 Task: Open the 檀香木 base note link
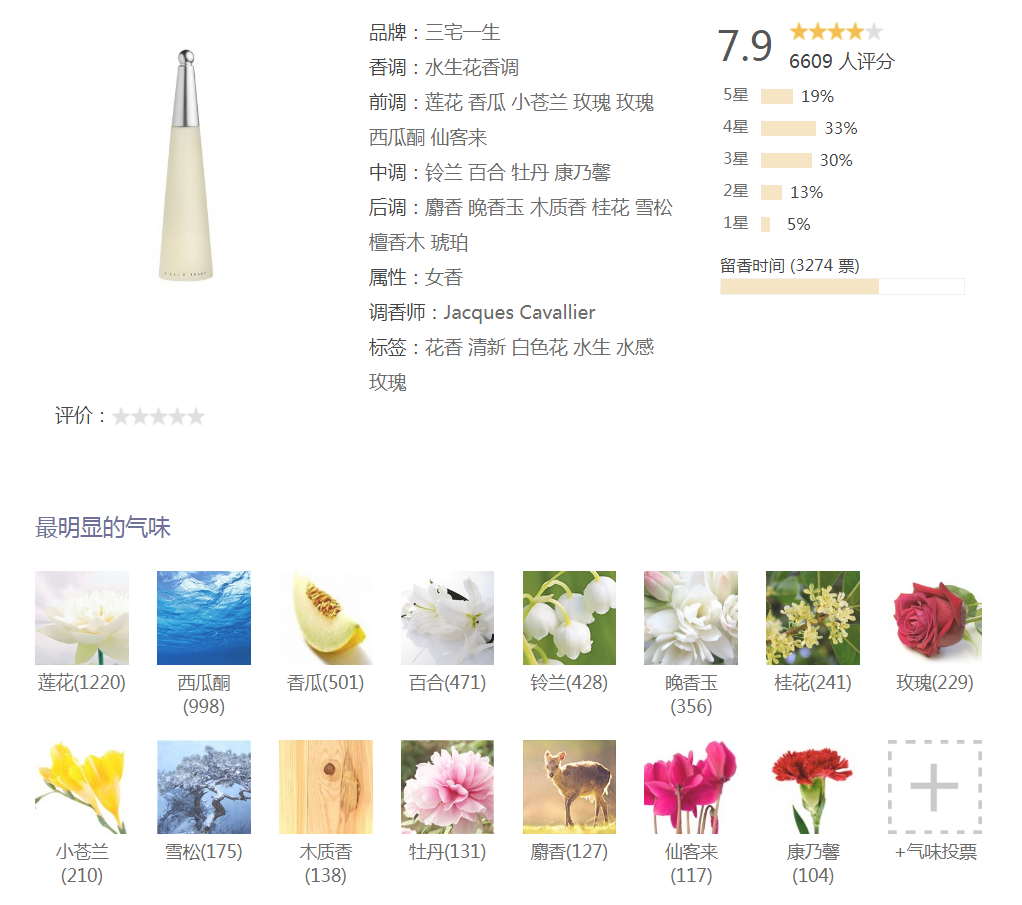click(x=397, y=243)
